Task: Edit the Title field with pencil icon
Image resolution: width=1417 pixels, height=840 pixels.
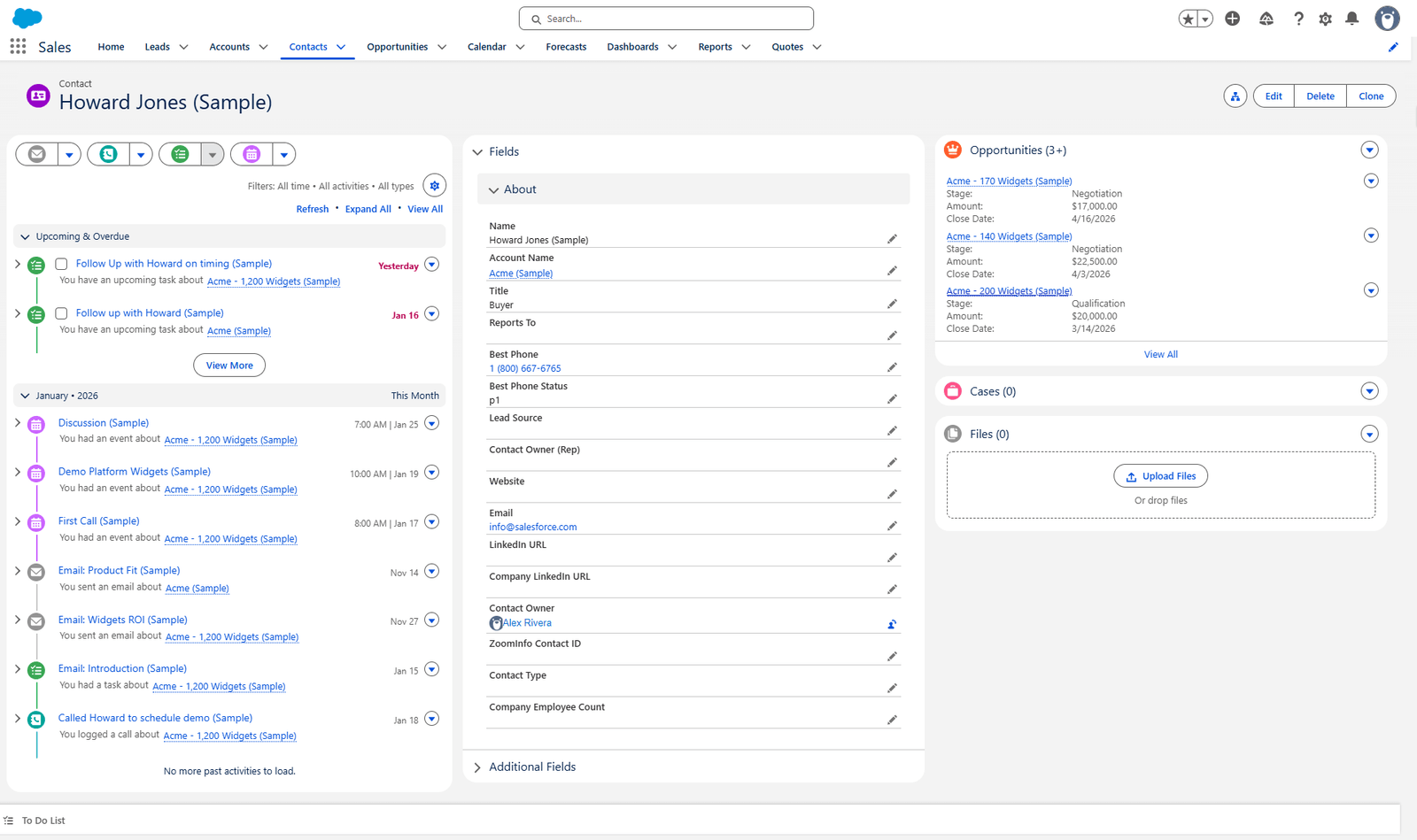Action: point(892,304)
